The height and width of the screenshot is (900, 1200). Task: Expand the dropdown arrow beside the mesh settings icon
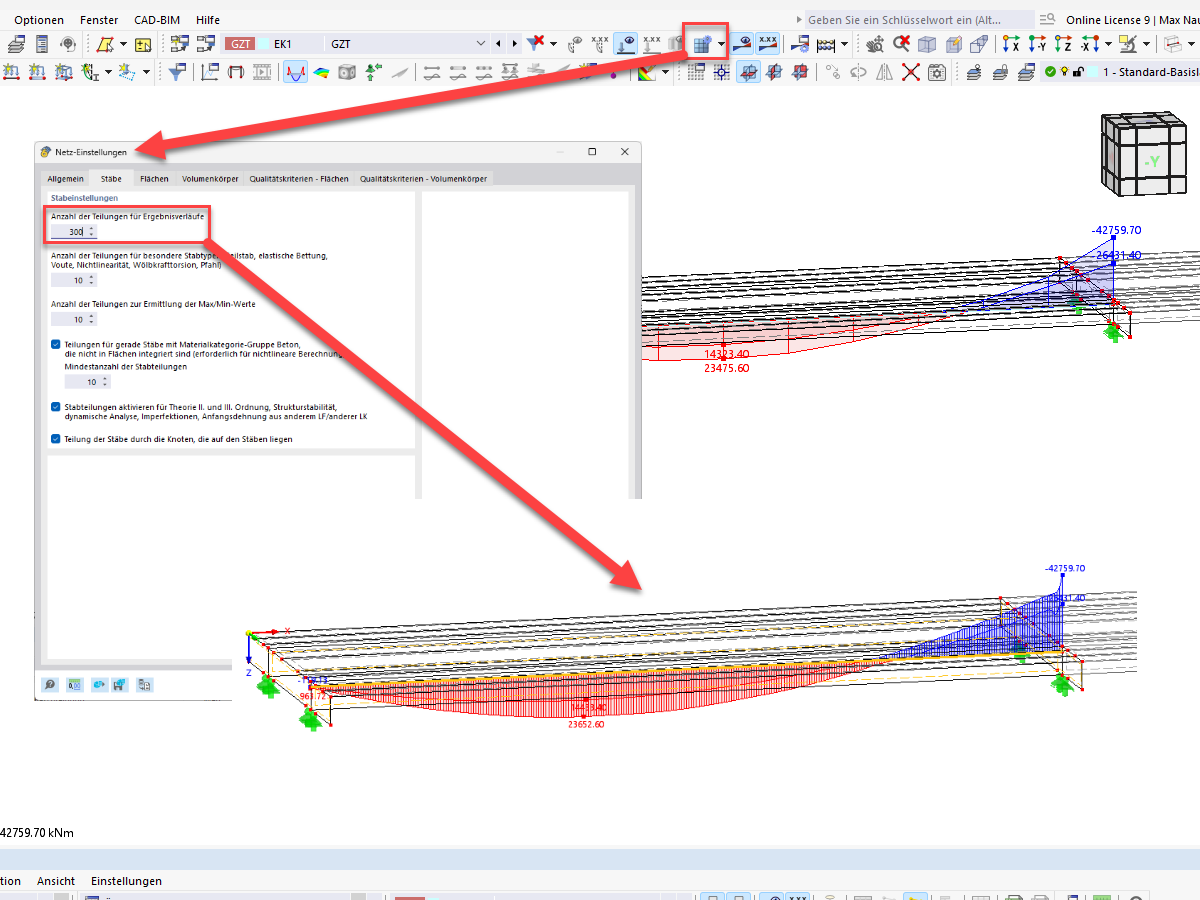pyautogui.click(x=720, y=43)
